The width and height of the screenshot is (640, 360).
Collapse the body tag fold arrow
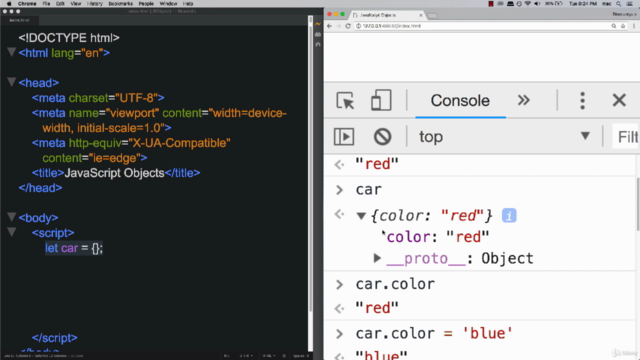(11, 217)
